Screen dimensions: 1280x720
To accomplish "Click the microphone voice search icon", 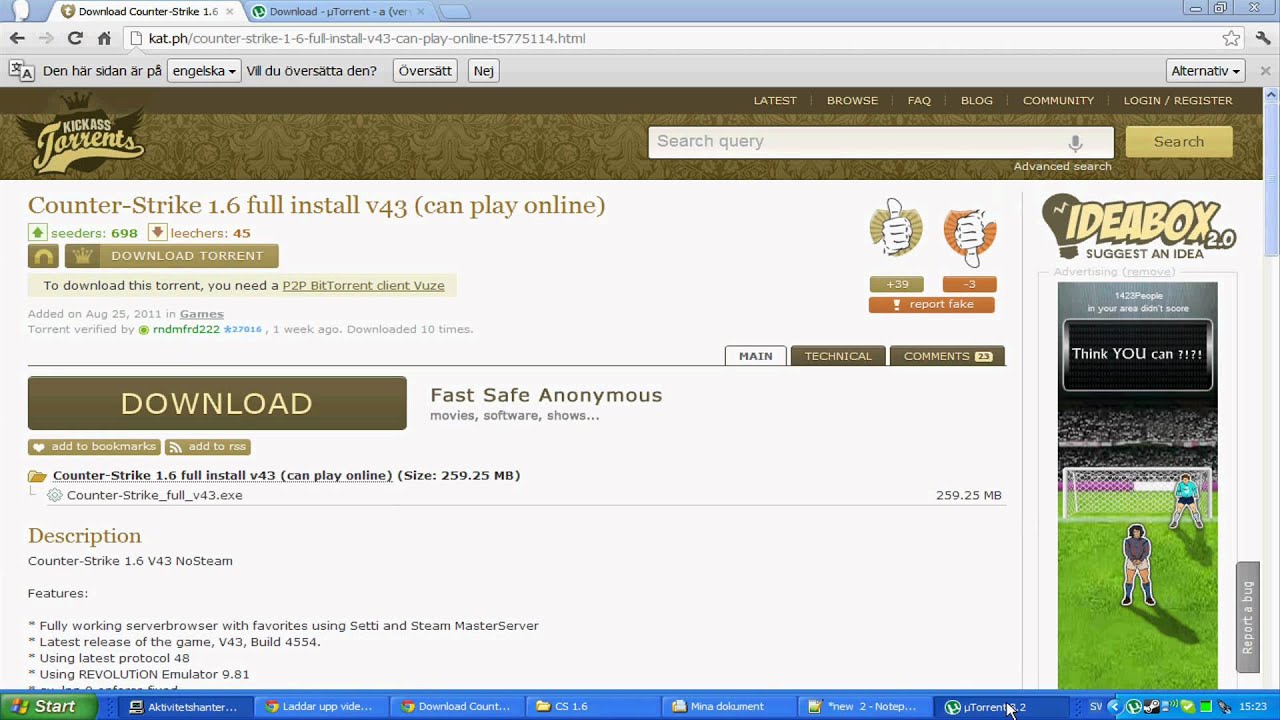I will click(1076, 142).
